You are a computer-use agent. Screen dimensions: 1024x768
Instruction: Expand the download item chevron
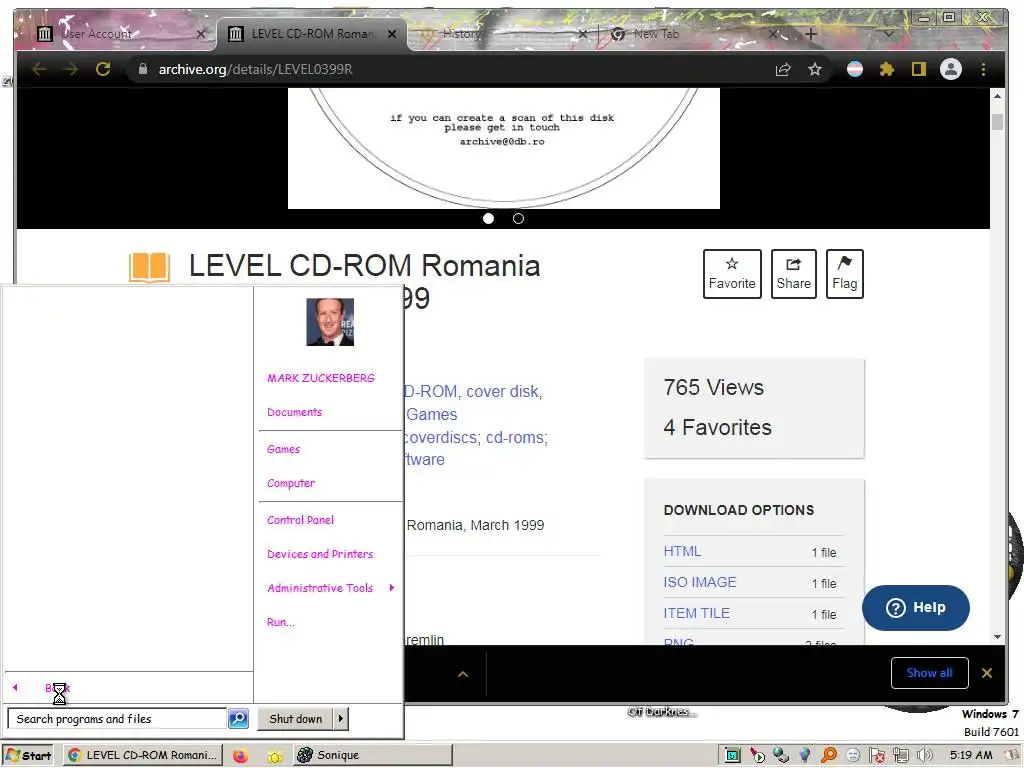click(x=462, y=674)
